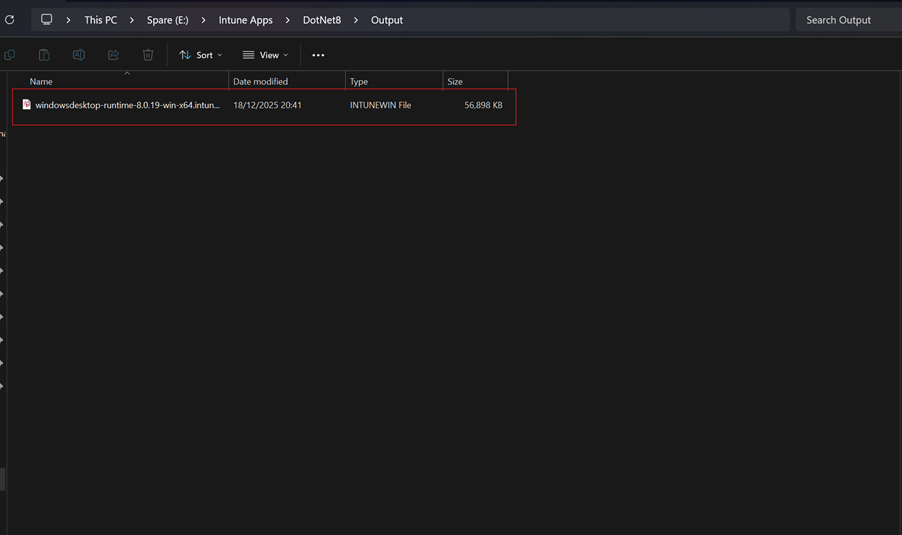Open the View dropdown menu
Image resolution: width=902 pixels, height=535 pixels.
pos(265,55)
